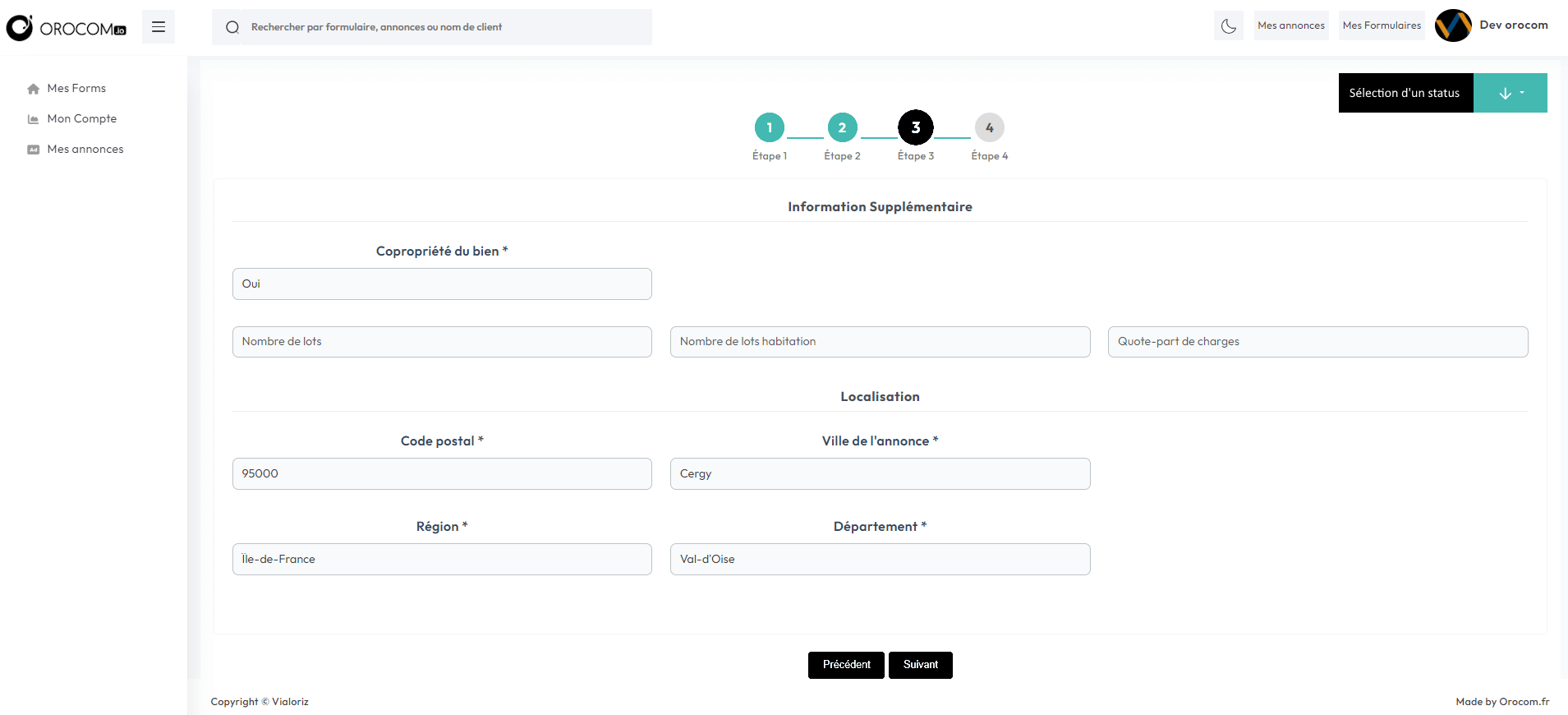1568x715 pixels.
Task: Collapse sidebar with hamburger menu icon
Action: (159, 27)
